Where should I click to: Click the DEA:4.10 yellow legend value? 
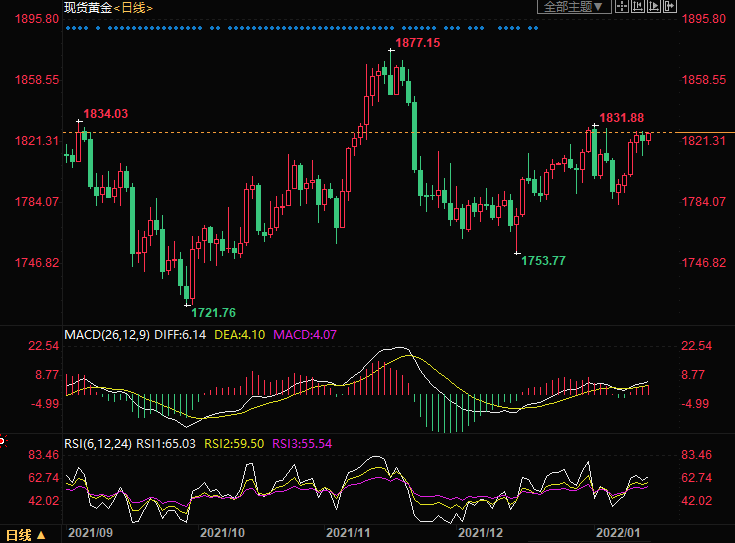pos(239,334)
